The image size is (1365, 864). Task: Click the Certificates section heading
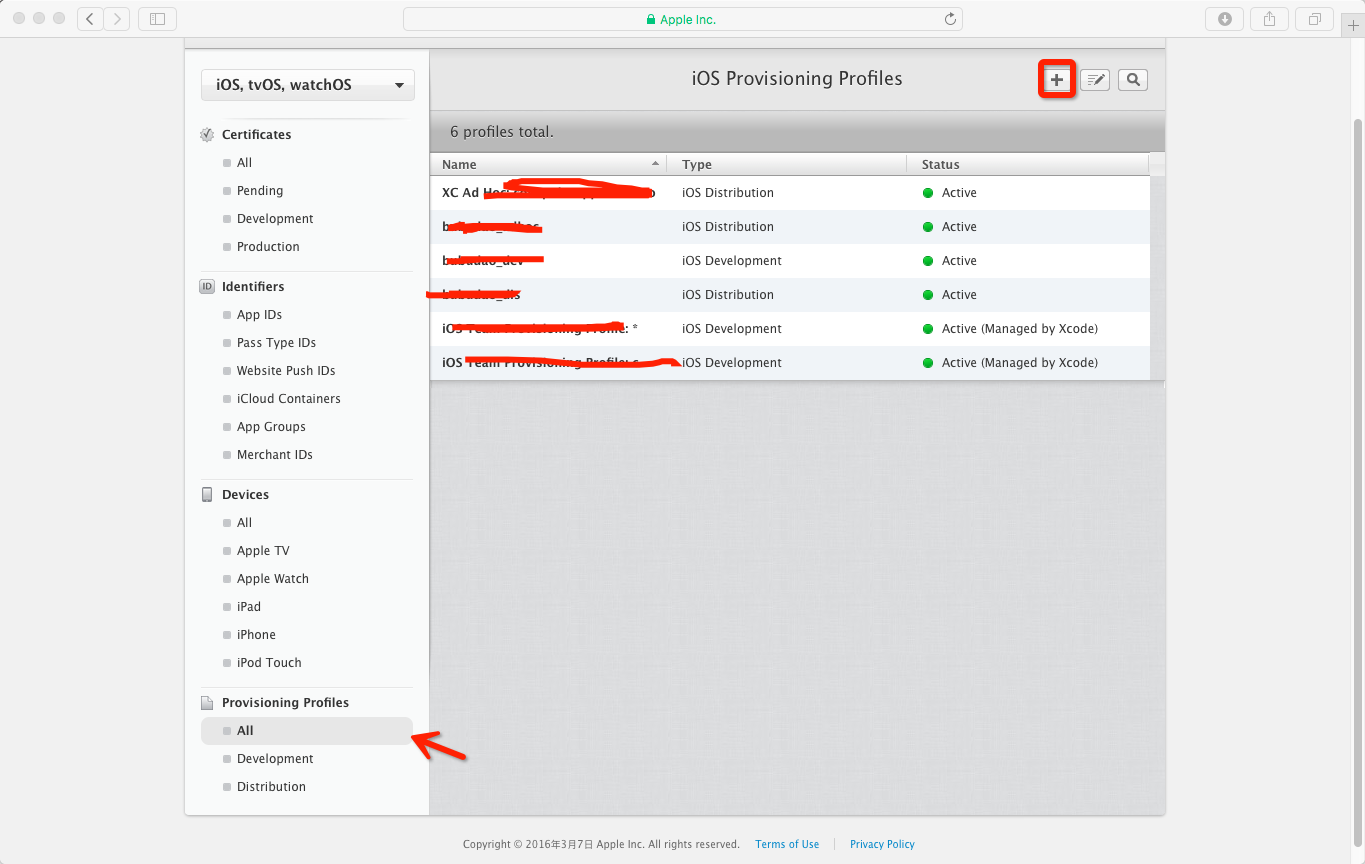257,135
